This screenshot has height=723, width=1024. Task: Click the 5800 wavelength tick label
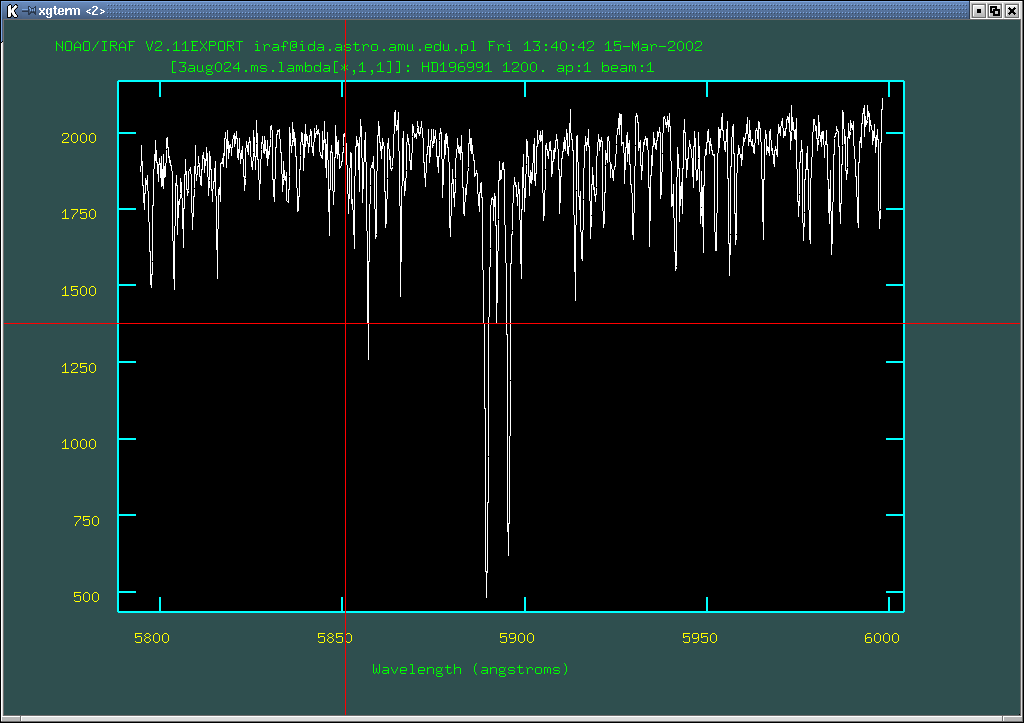152,638
